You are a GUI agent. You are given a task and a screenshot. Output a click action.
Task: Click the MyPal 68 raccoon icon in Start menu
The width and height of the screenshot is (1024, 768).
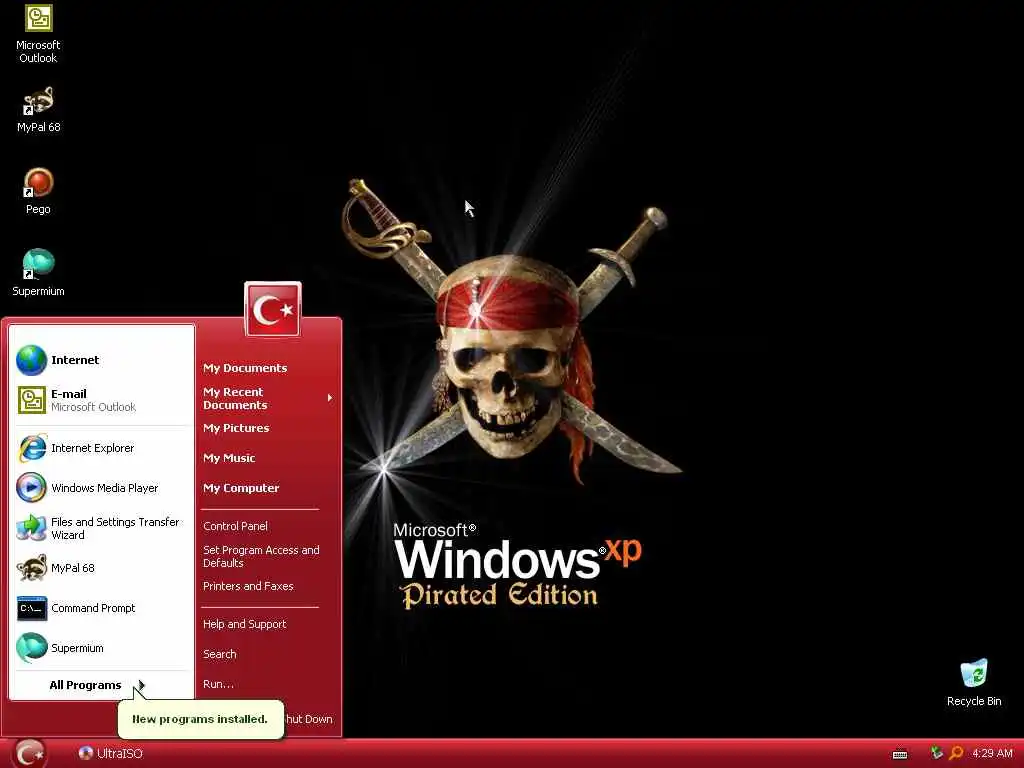31,568
